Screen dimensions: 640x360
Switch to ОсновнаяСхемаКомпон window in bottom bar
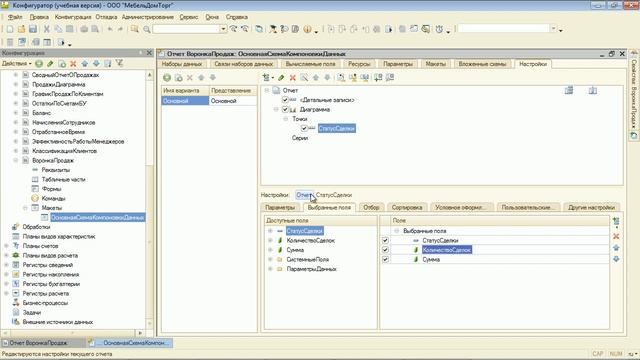[131, 343]
